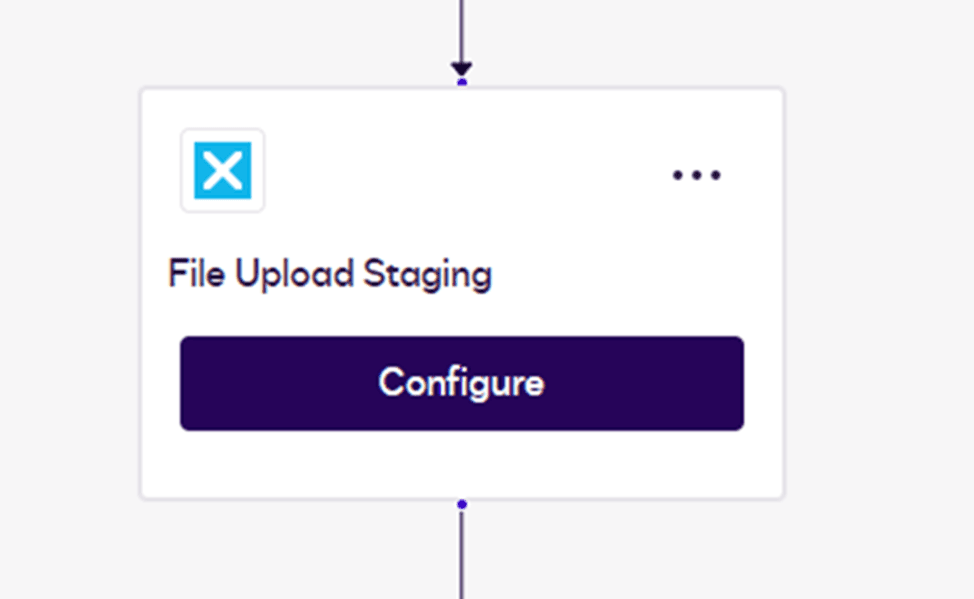Click the blue X app icon
The height and width of the screenshot is (599, 974).
pos(222,171)
